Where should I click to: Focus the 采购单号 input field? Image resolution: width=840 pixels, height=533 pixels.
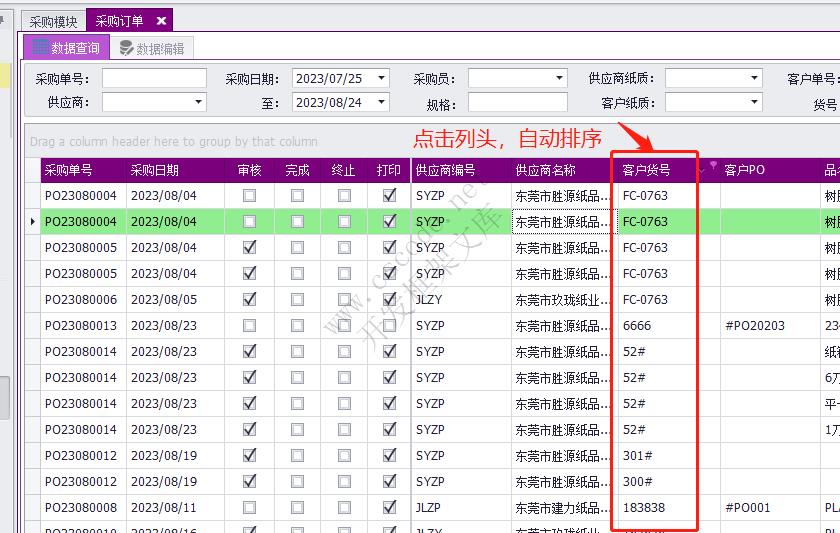[x=154, y=78]
